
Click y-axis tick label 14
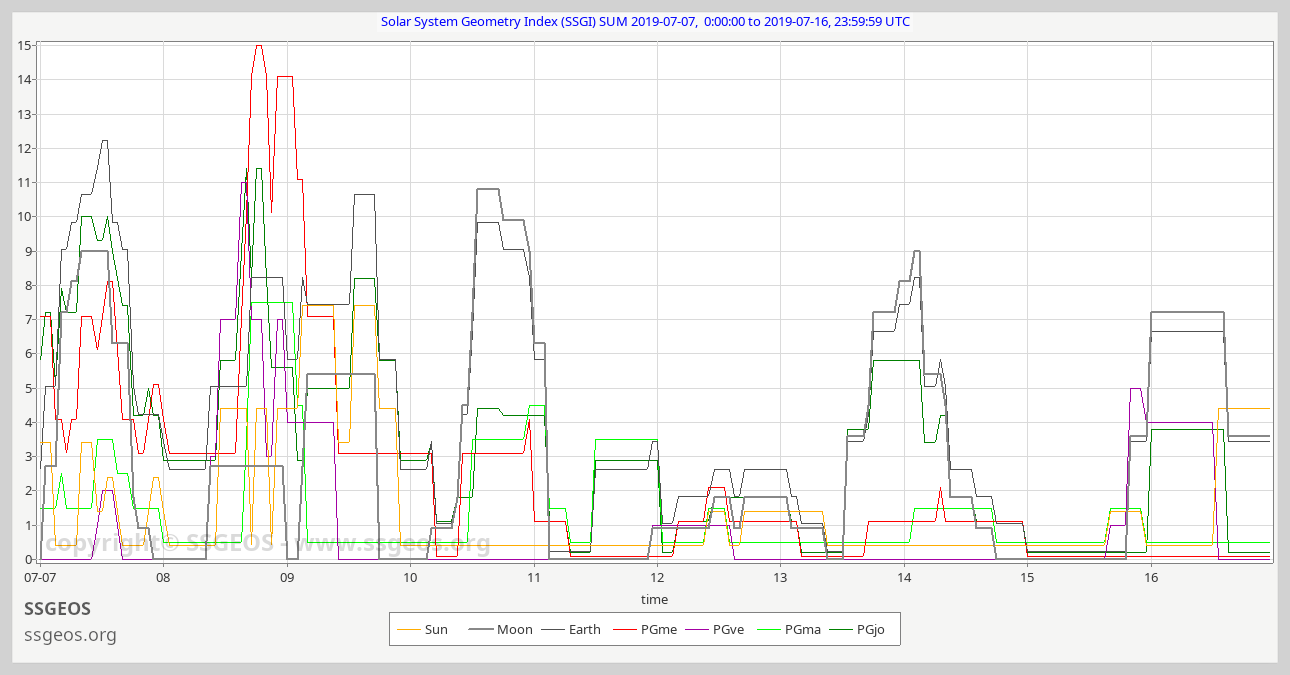point(24,80)
